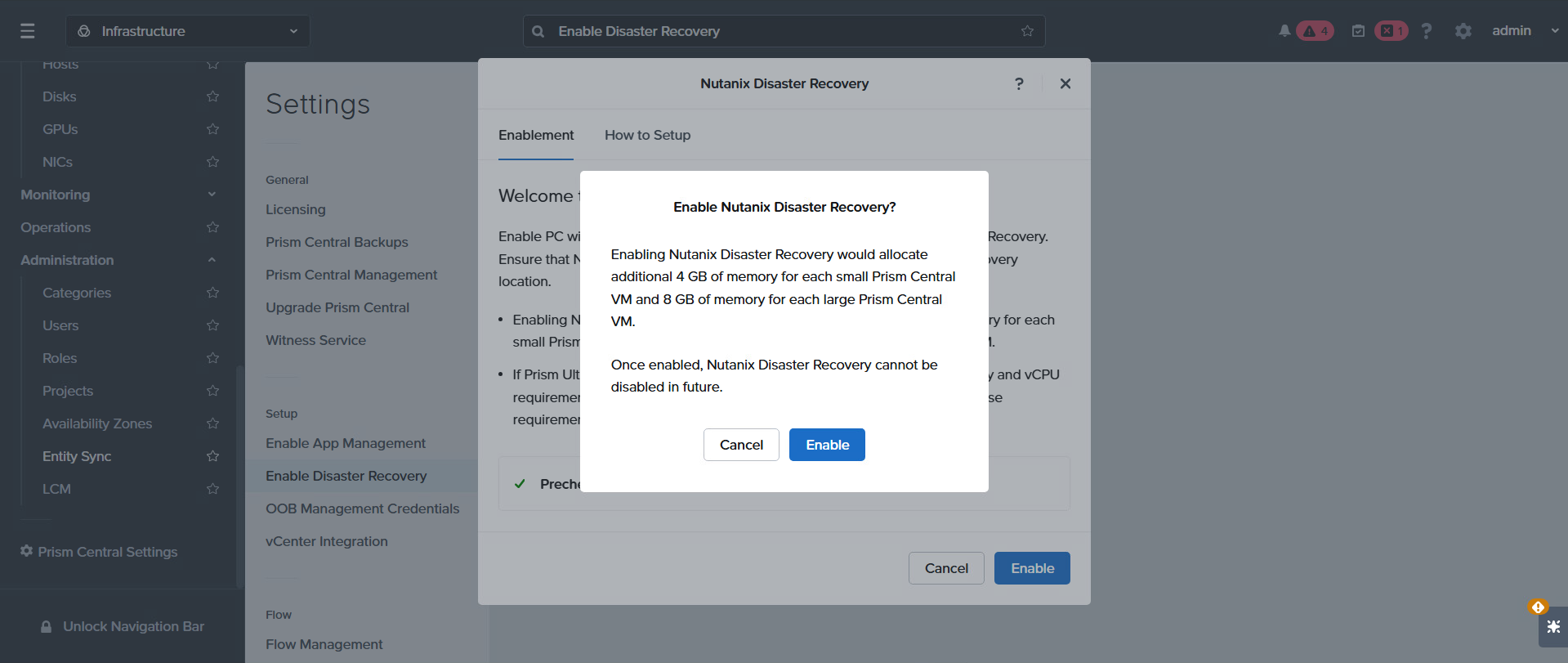Click the help icon in Disaster Recovery dialog
Viewport: 1568px width, 663px height.
(1019, 83)
